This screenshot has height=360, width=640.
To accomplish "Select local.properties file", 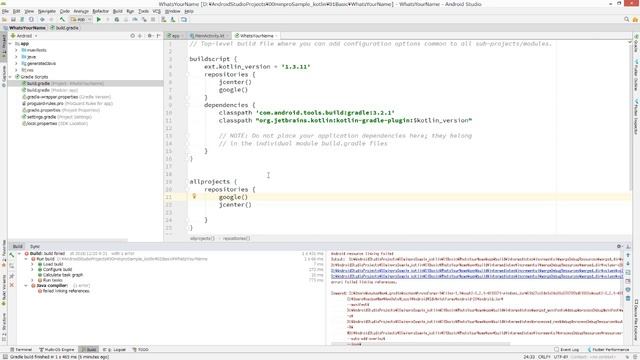I will (55, 123).
